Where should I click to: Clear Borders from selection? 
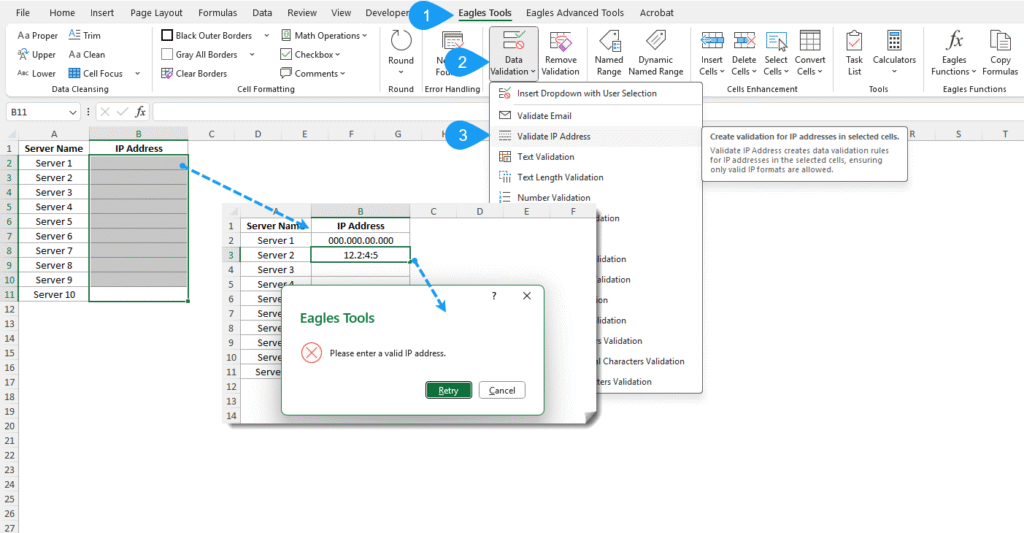[194, 73]
